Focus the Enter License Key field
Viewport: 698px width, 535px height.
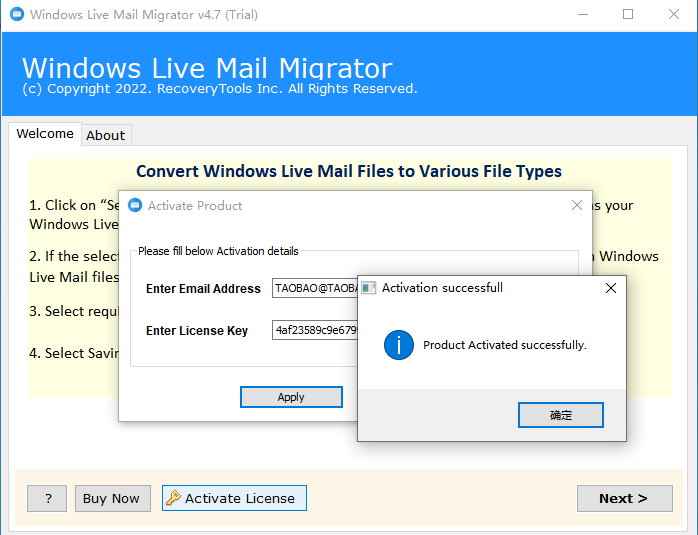pos(315,330)
